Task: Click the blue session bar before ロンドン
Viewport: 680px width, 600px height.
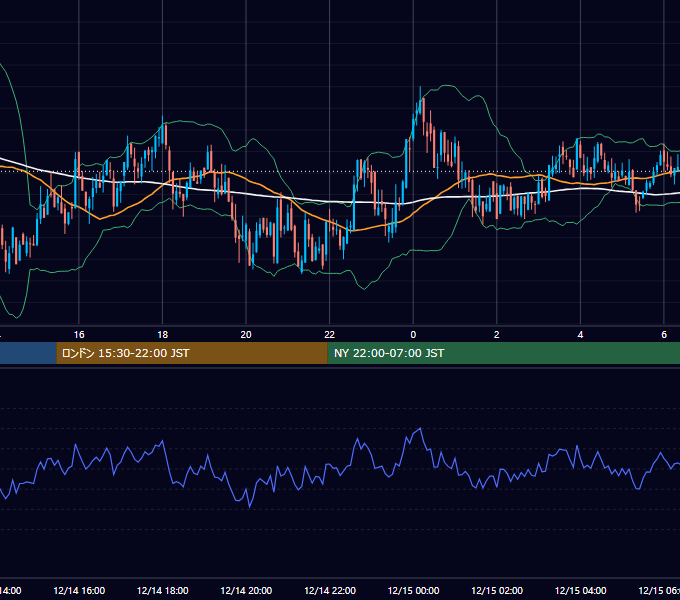Action: click(x=28, y=353)
